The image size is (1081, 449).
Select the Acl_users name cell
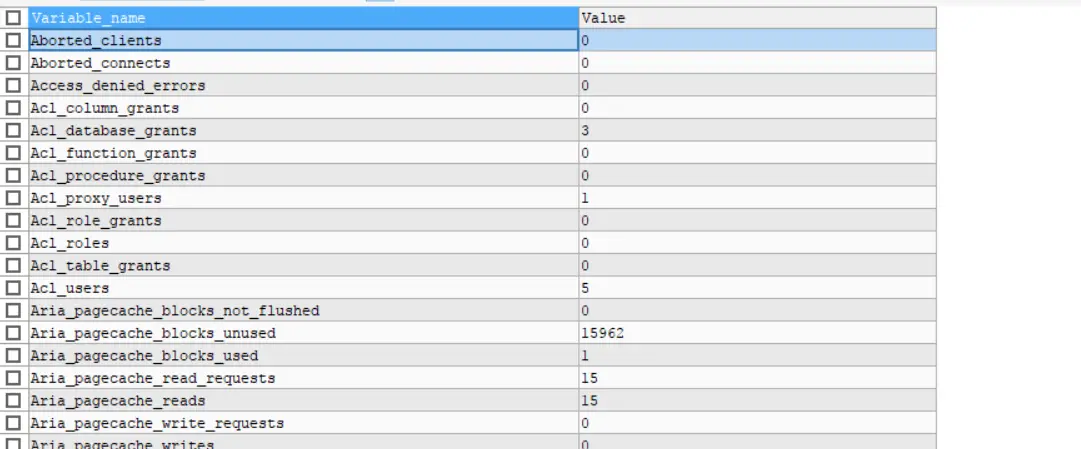(x=303, y=288)
